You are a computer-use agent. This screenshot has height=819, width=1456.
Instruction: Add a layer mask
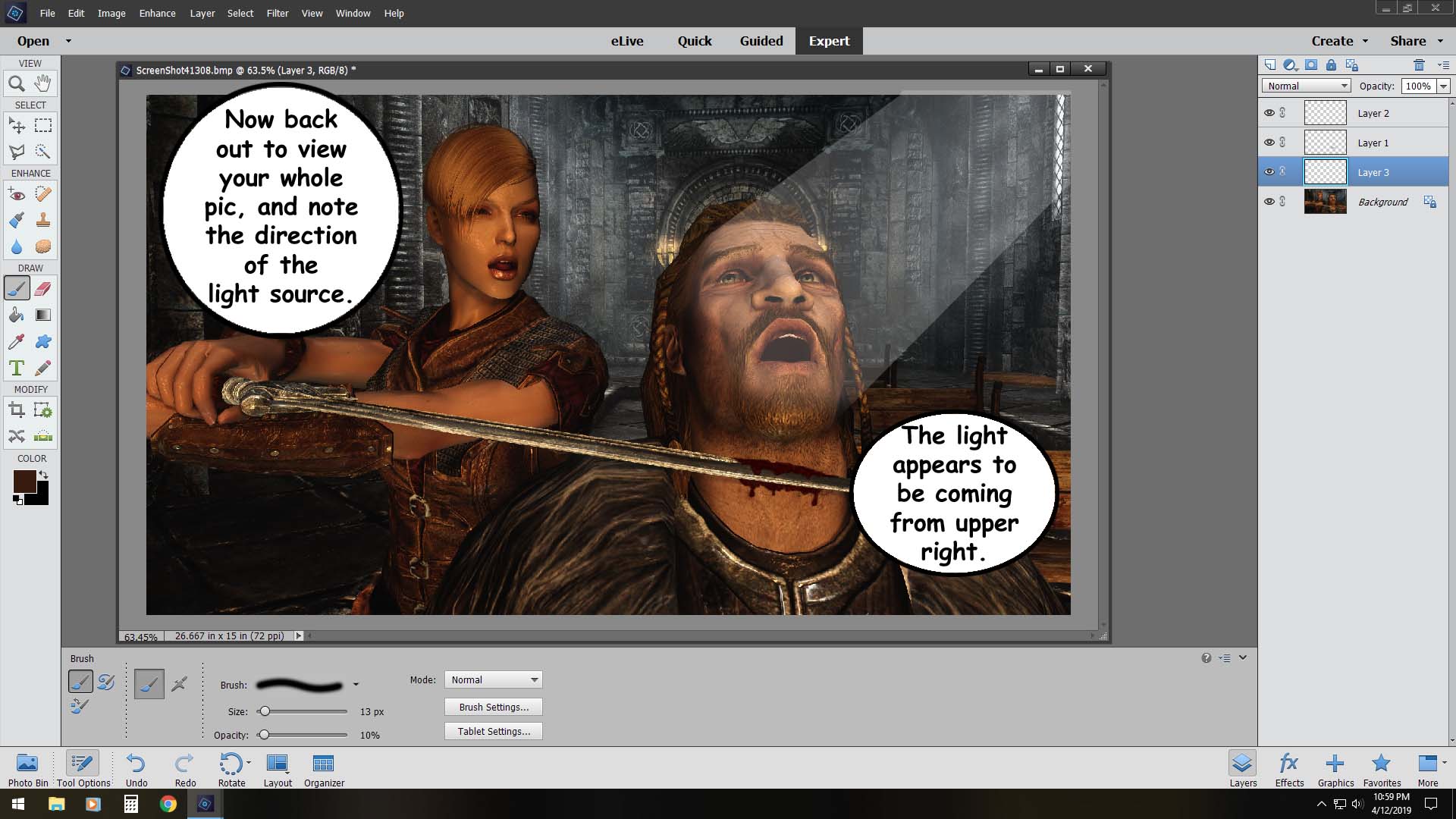[x=1311, y=65]
